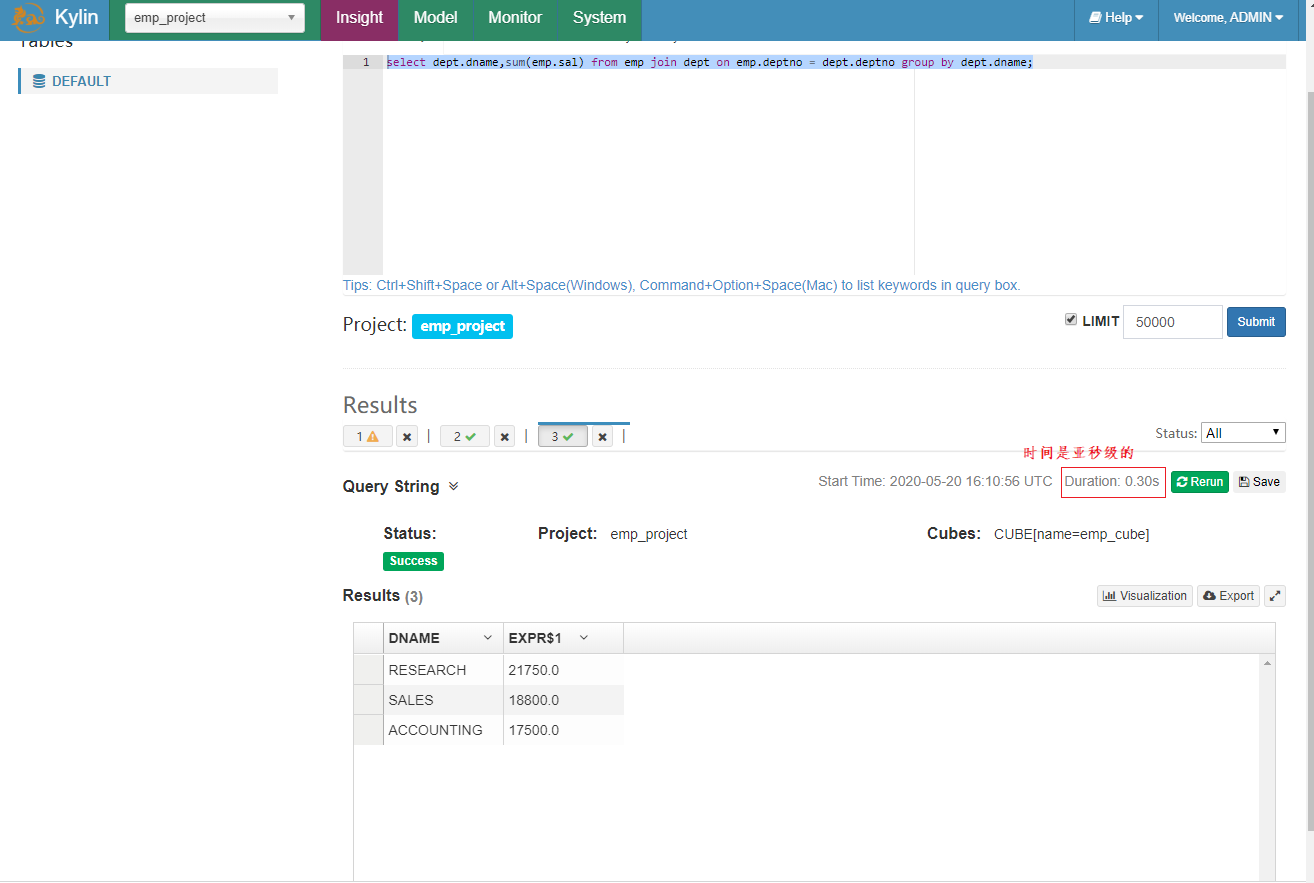Click the ACCOUNTING cell in the results

(x=443, y=730)
